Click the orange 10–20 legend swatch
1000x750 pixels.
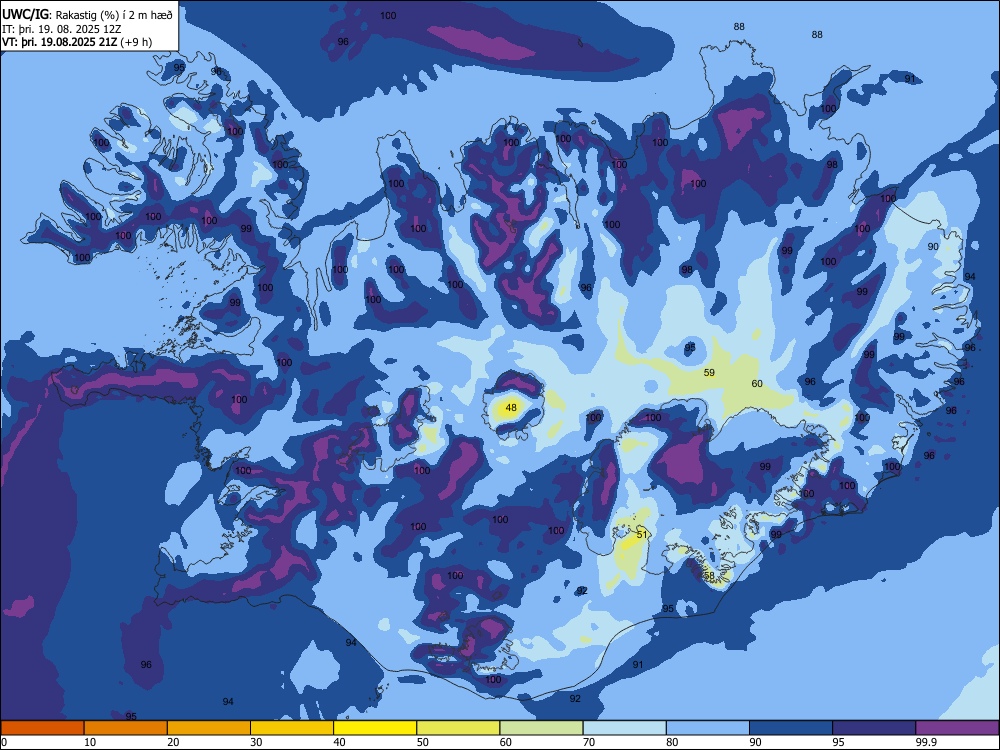(x=126, y=728)
